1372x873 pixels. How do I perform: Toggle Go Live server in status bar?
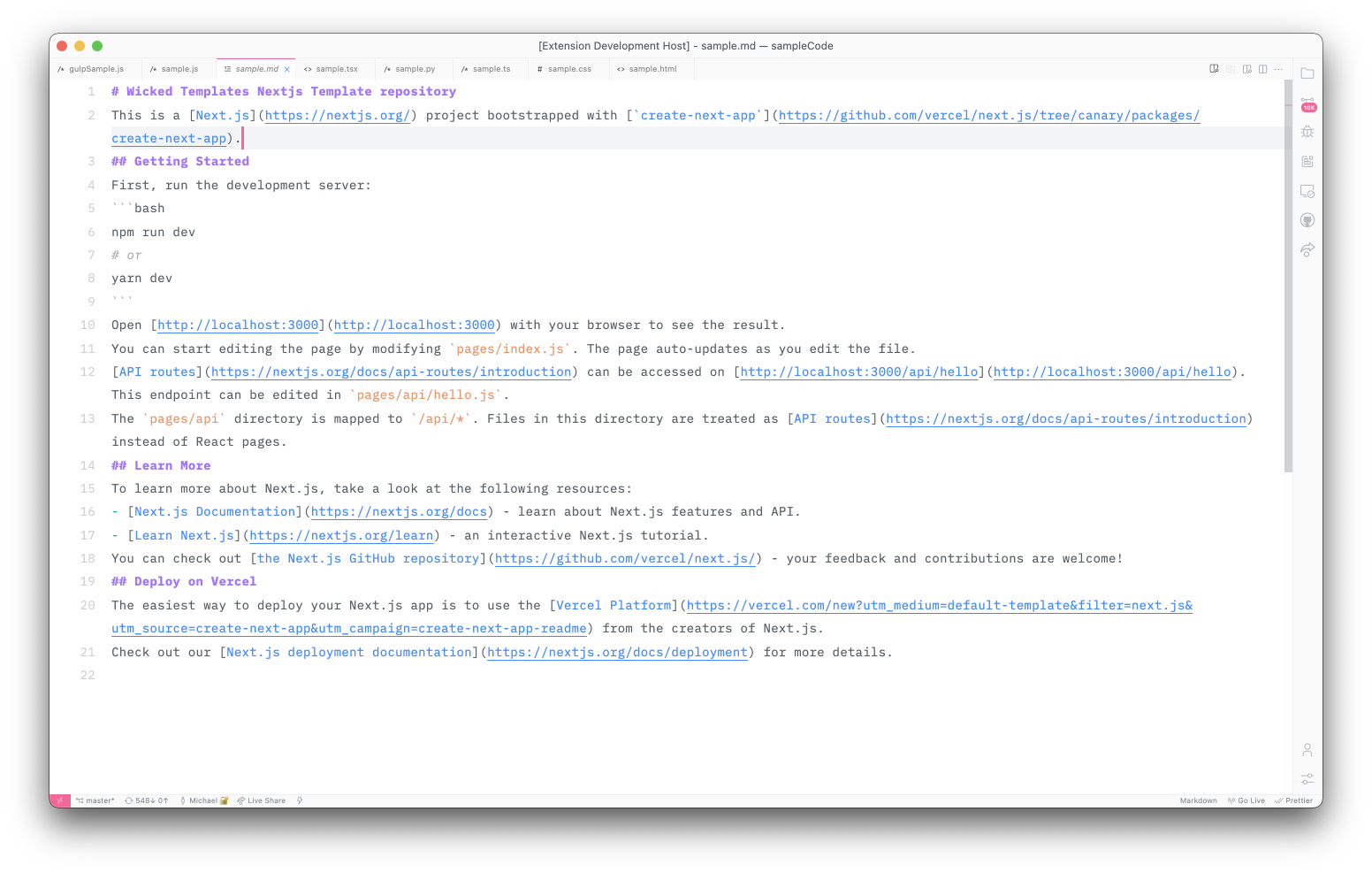click(1246, 800)
